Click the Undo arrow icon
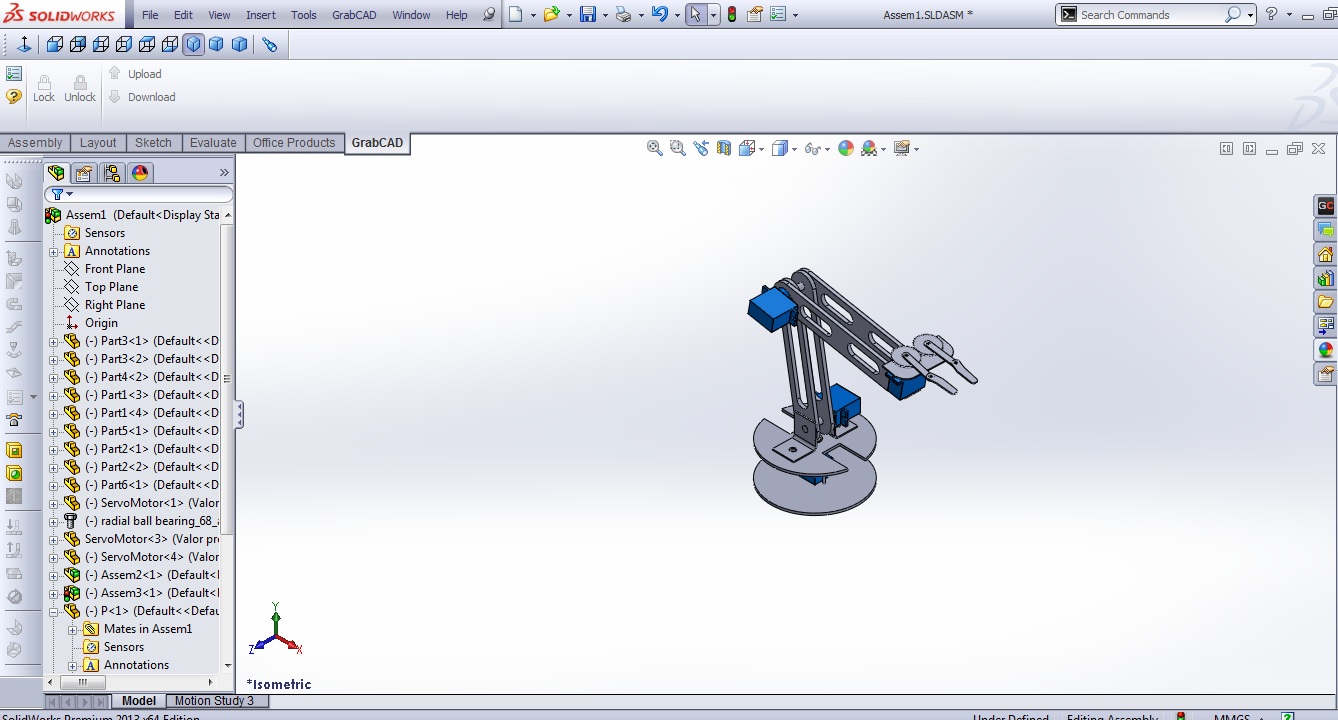 tap(659, 15)
